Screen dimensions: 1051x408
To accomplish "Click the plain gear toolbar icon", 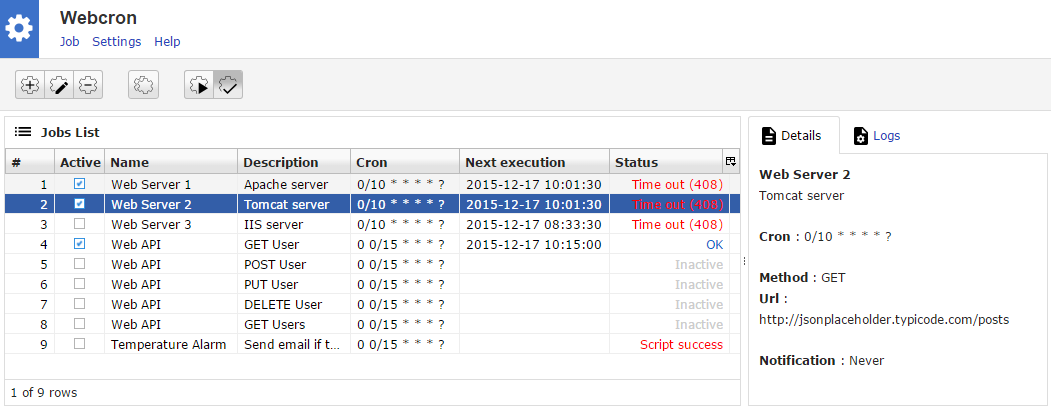I will click(x=143, y=86).
